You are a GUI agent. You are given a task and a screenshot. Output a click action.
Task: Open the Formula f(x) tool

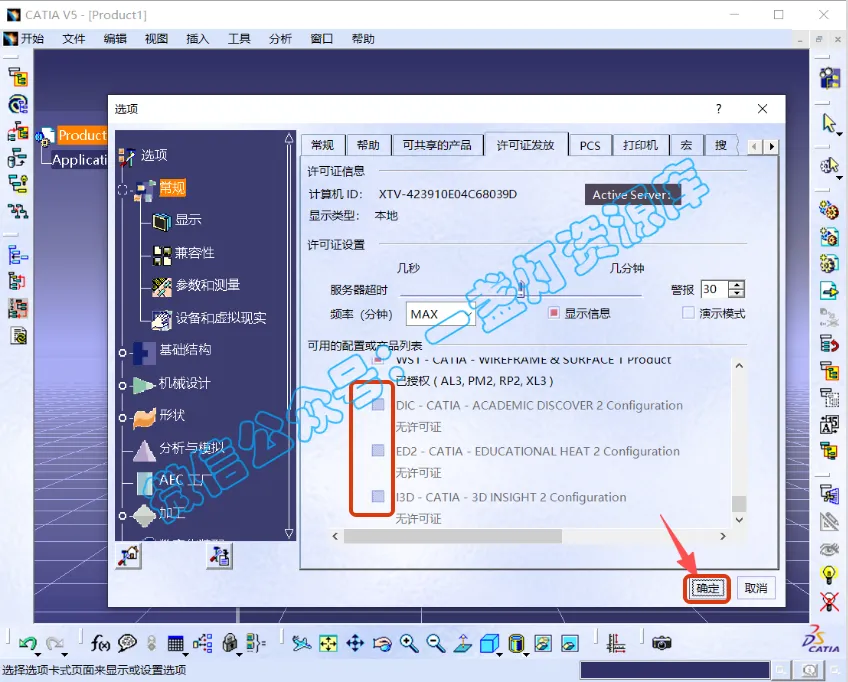[100, 643]
